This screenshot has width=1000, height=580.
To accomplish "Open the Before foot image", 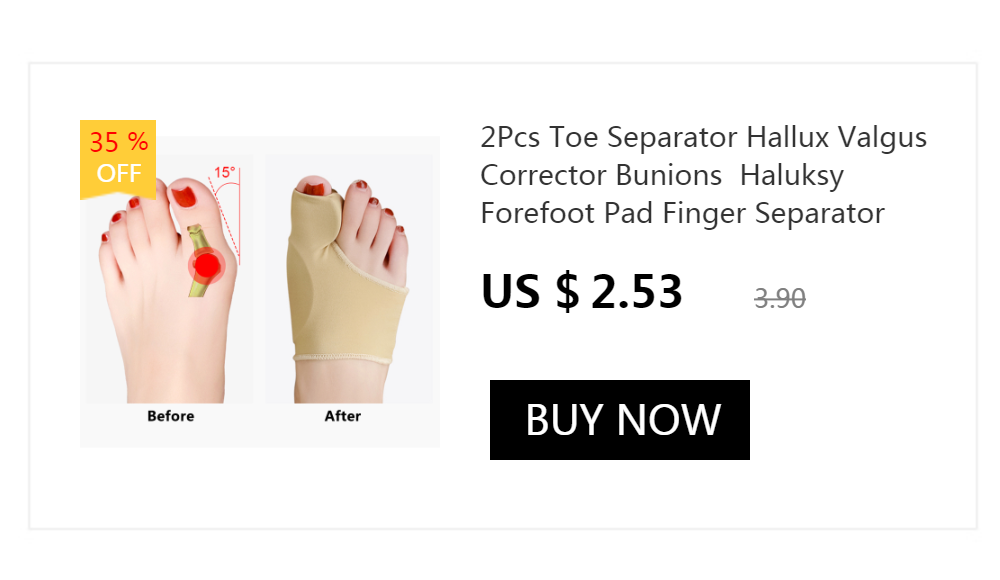I will click(169, 279).
